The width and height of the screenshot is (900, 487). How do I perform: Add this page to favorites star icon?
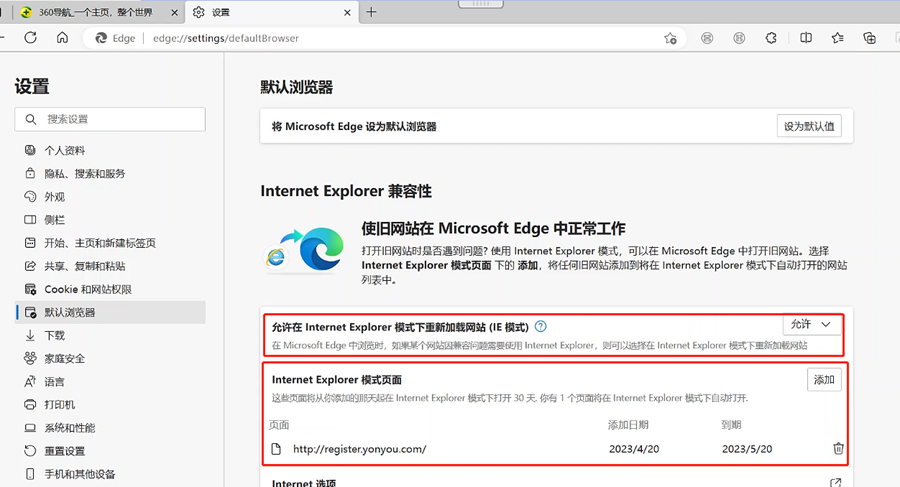coord(670,38)
